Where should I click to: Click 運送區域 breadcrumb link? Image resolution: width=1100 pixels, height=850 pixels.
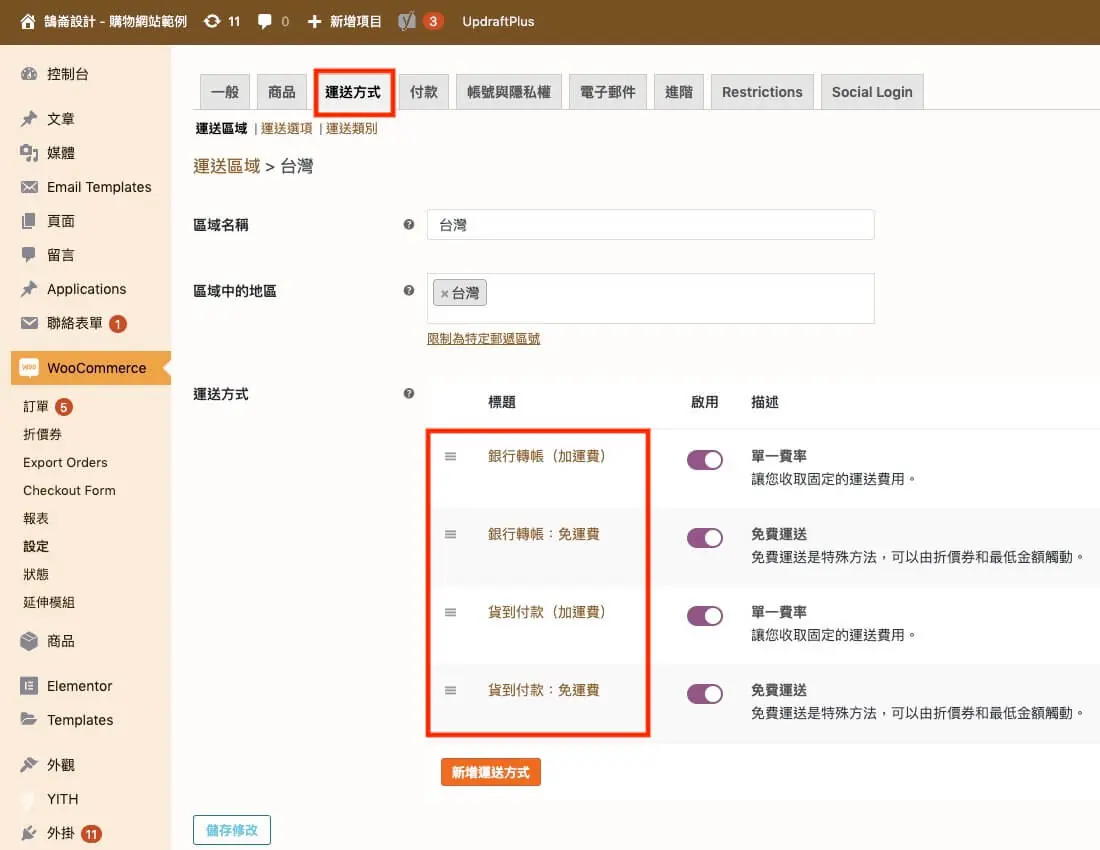(227, 166)
